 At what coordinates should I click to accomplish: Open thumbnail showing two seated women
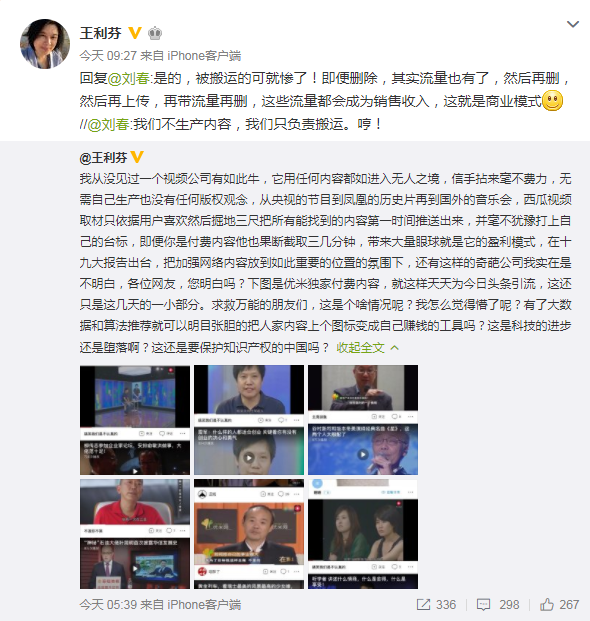(363, 534)
